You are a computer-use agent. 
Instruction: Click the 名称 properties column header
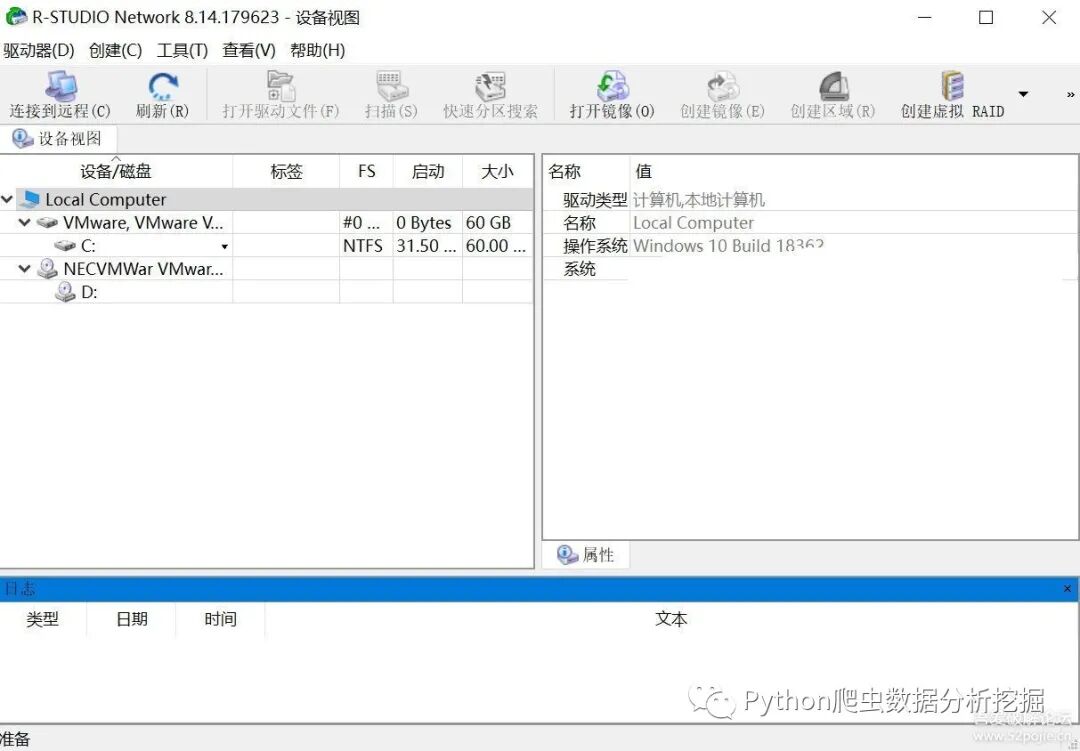pyautogui.click(x=586, y=171)
